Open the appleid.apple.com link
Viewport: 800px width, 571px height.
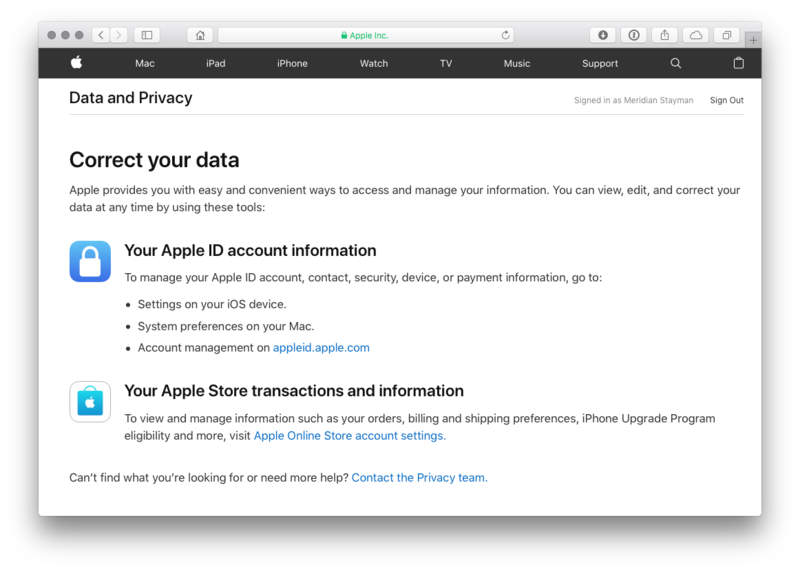tap(321, 348)
